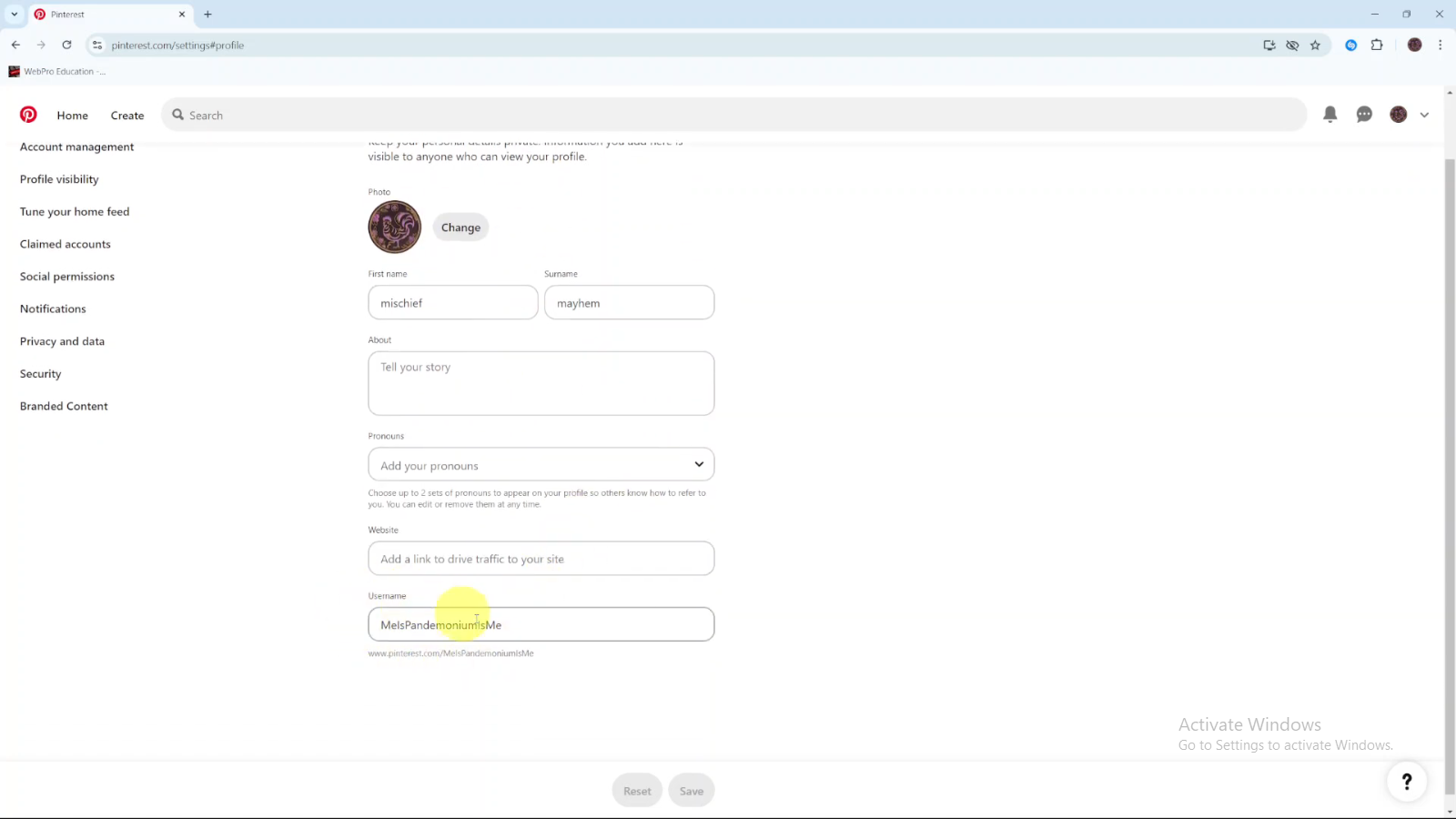Screen dimensions: 1456x819
Task: Open the profile avatar in header
Action: click(x=1399, y=115)
